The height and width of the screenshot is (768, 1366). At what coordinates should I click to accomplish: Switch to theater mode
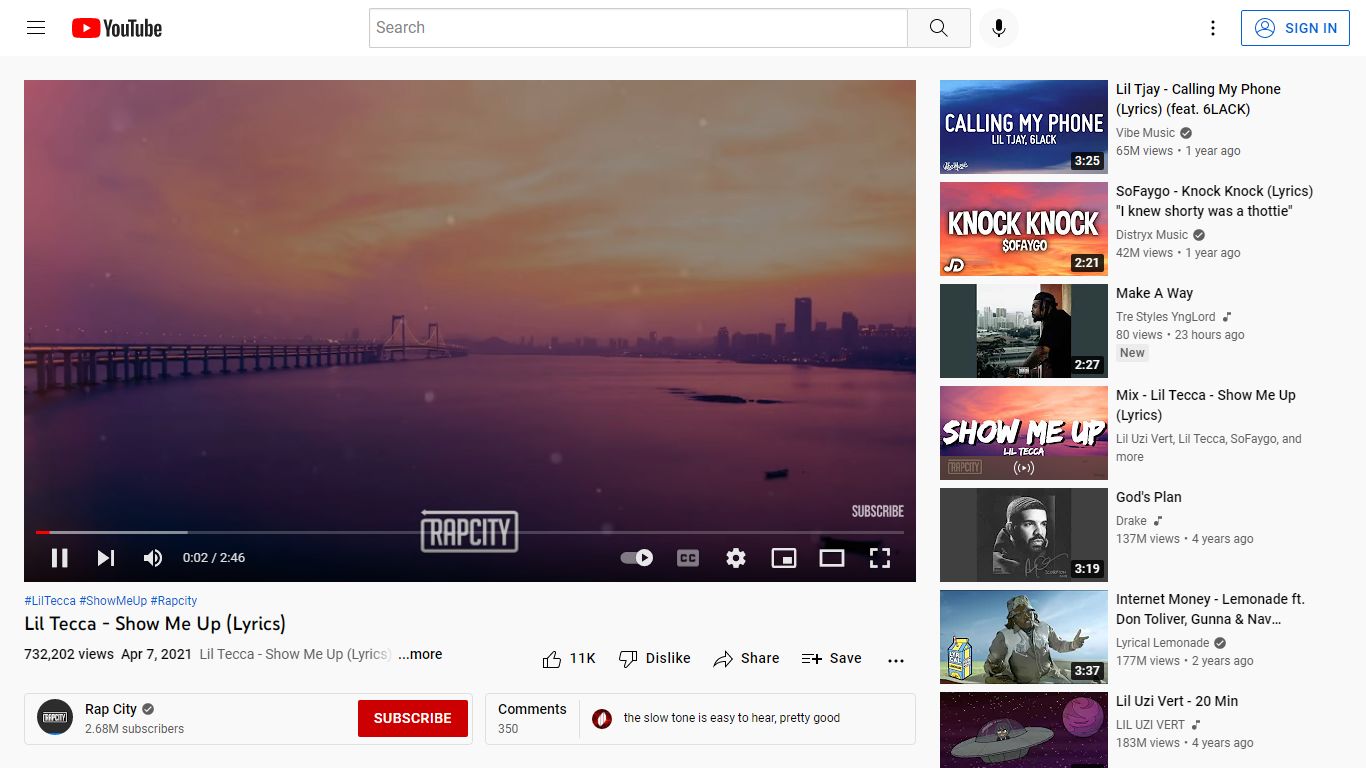(x=832, y=558)
